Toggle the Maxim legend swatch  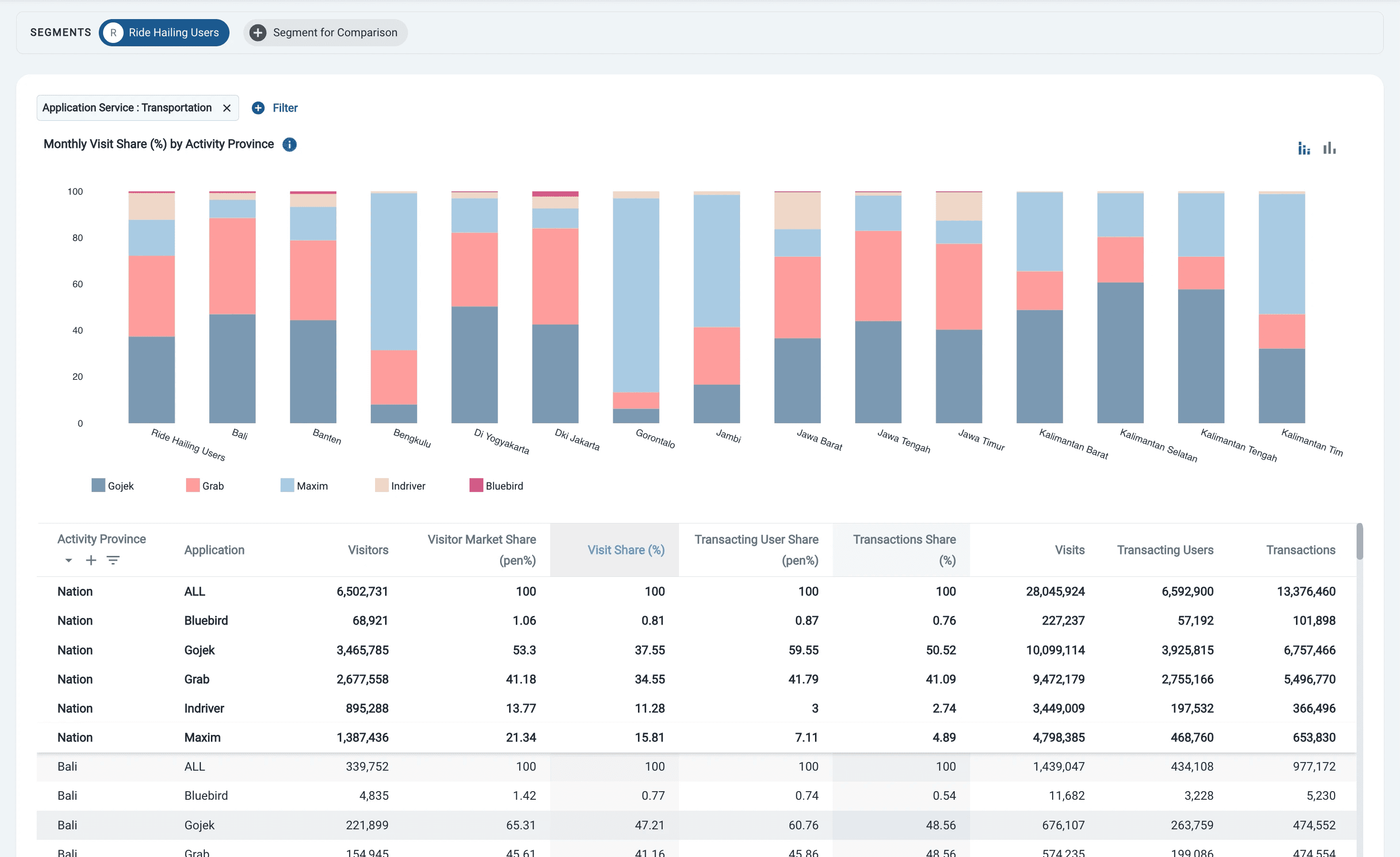(287, 485)
